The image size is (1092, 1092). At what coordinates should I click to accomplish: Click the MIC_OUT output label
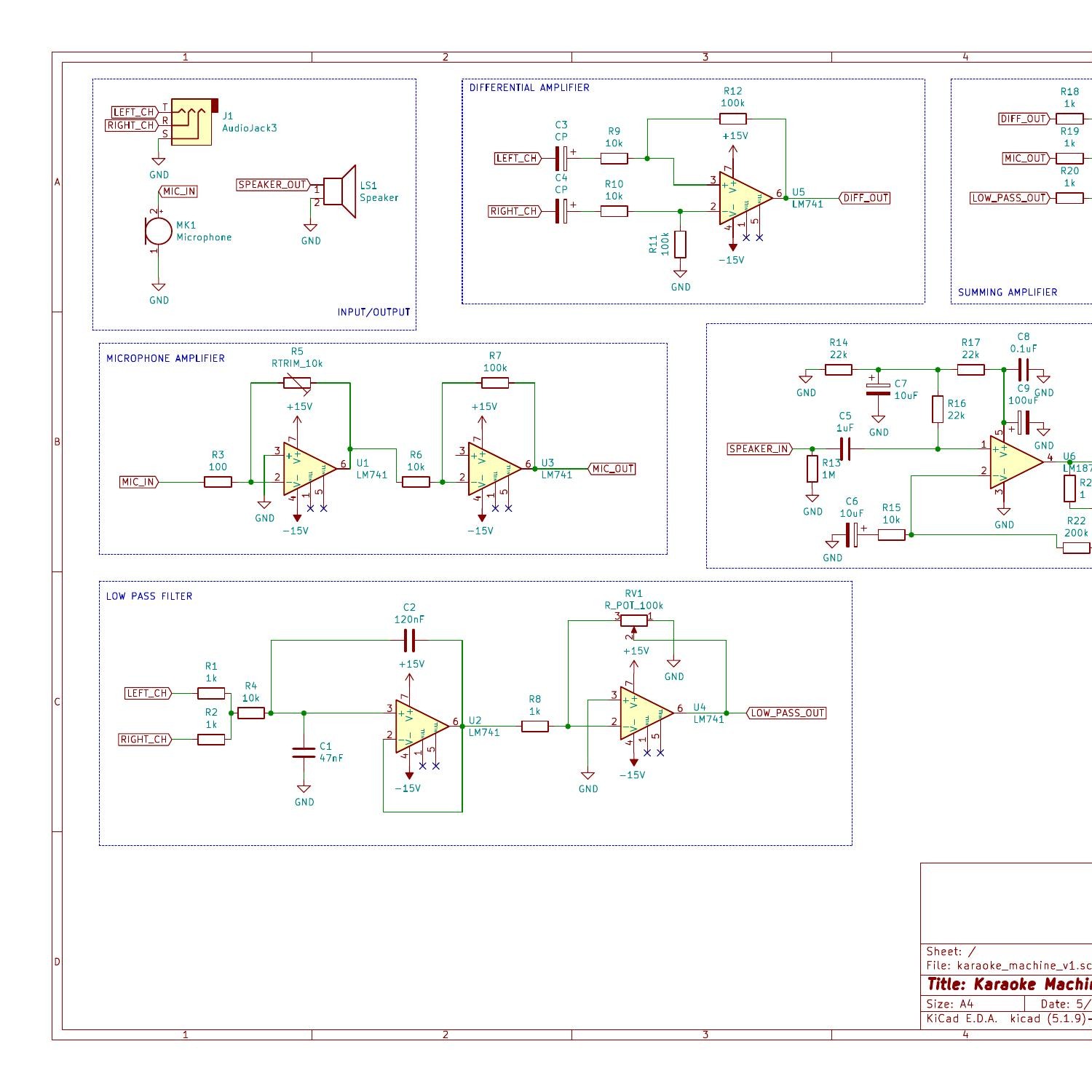pos(612,469)
